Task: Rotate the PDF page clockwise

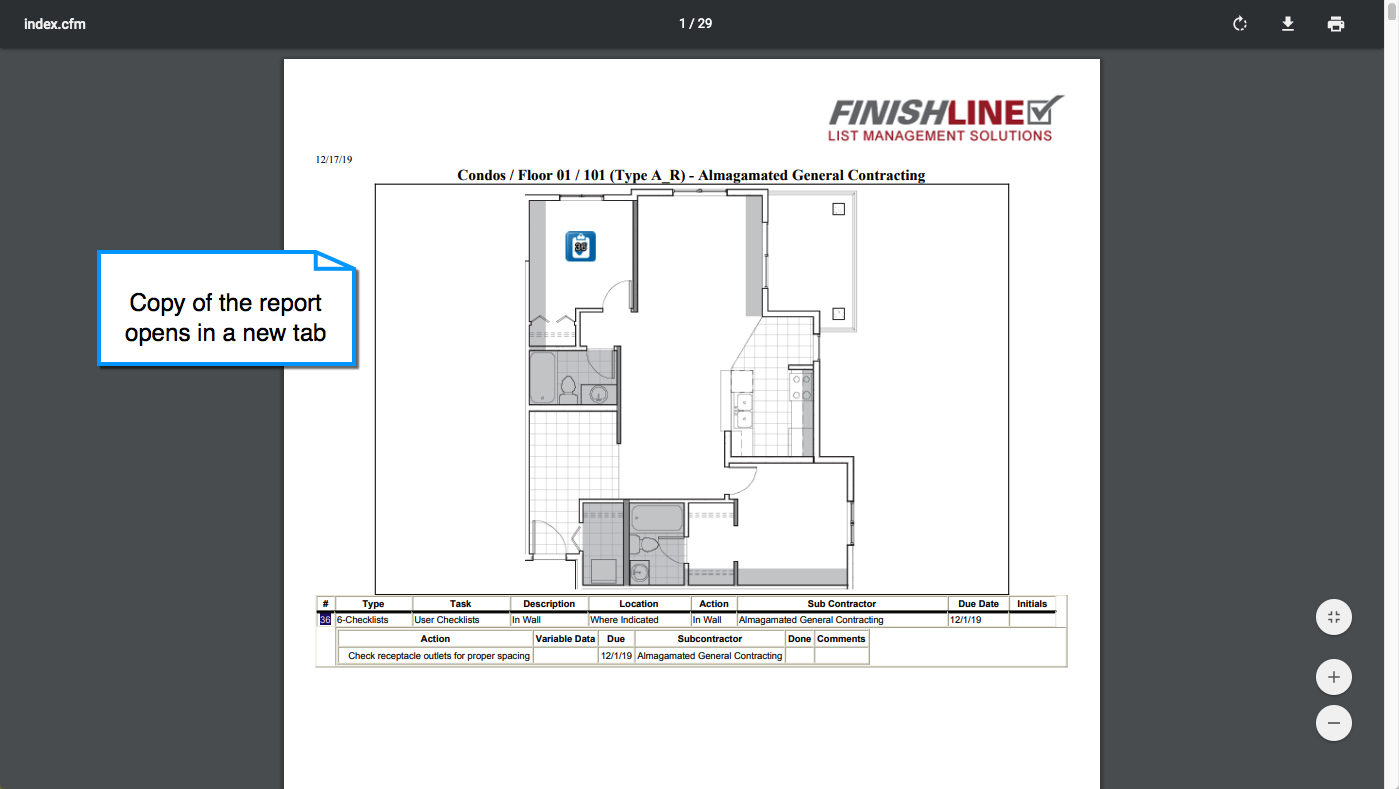Action: click(1240, 24)
